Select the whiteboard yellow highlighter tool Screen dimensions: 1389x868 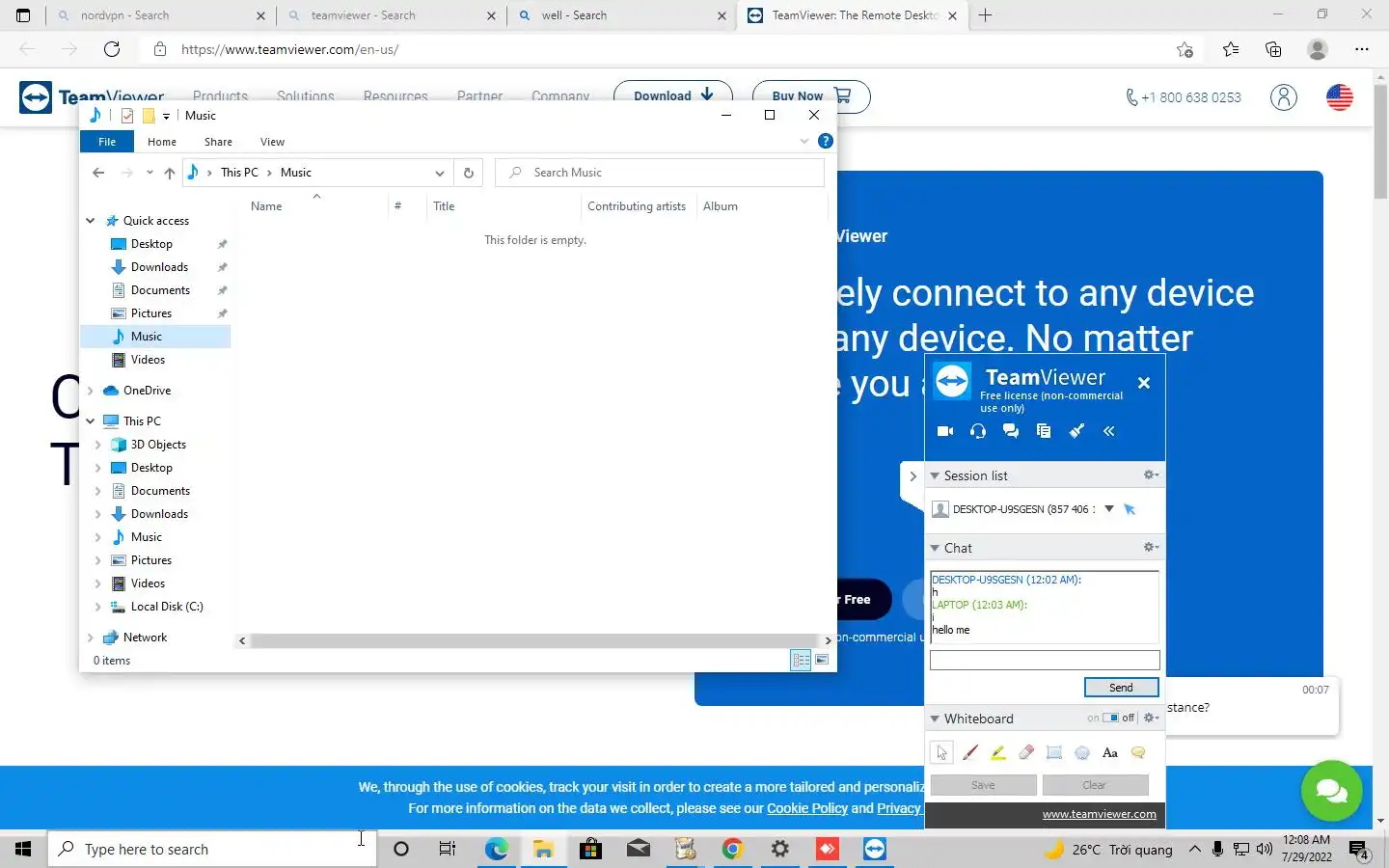tap(998, 752)
